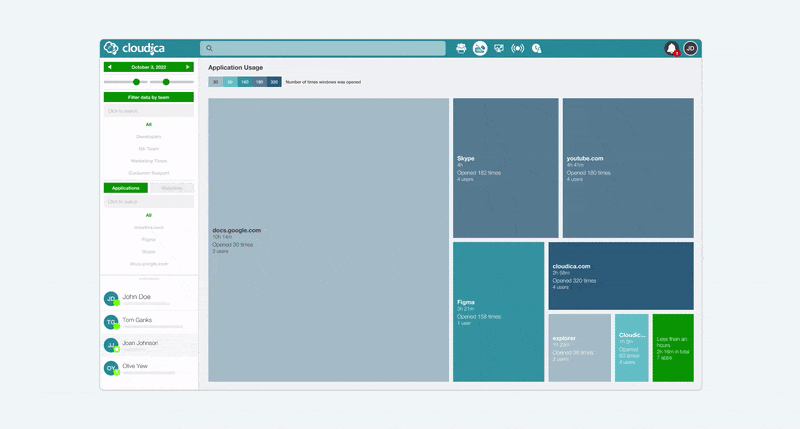Click the right time range slider handle
This screenshot has height=429, width=800.
pos(166,82)
